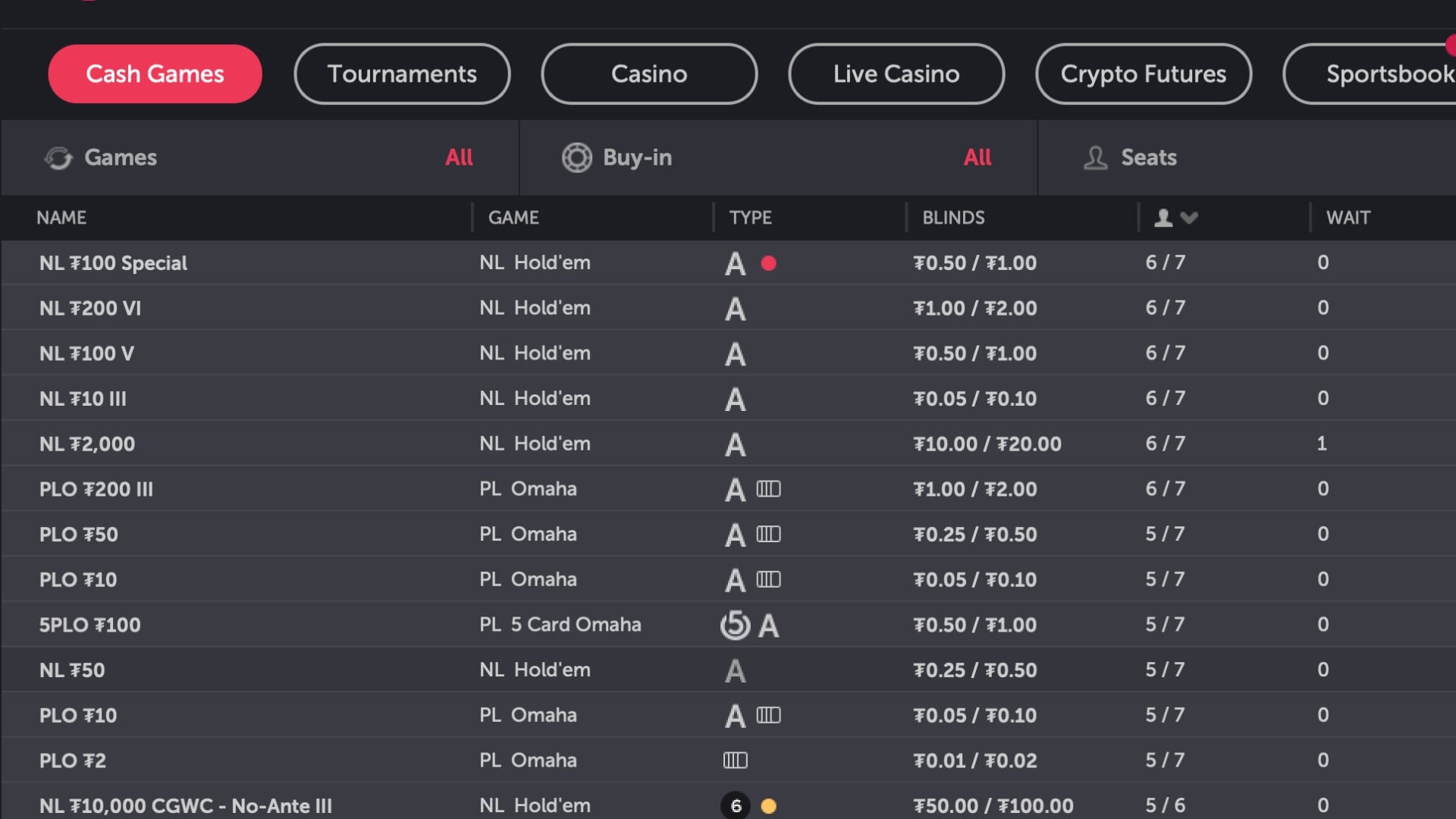
Task: Sort the table by BLINDS column
Action: 953,218
